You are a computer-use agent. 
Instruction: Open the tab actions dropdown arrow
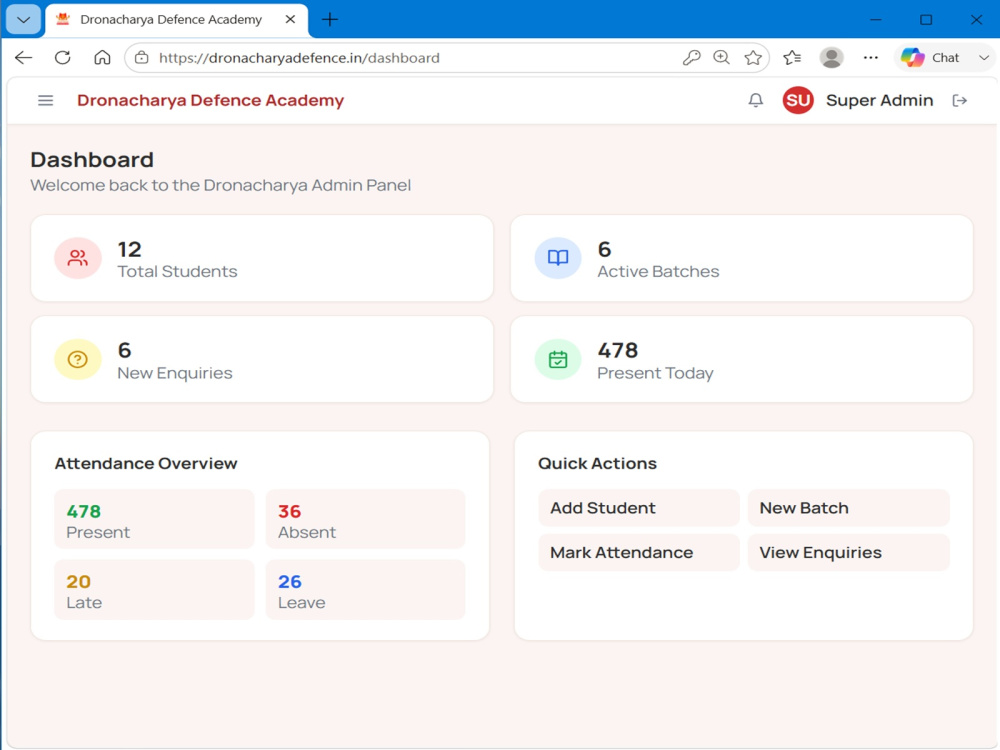pos(24,20)
